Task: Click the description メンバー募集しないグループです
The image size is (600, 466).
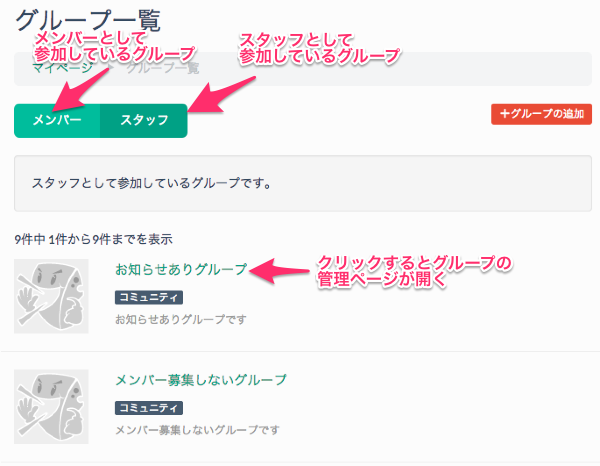Action: pos(198,430)
